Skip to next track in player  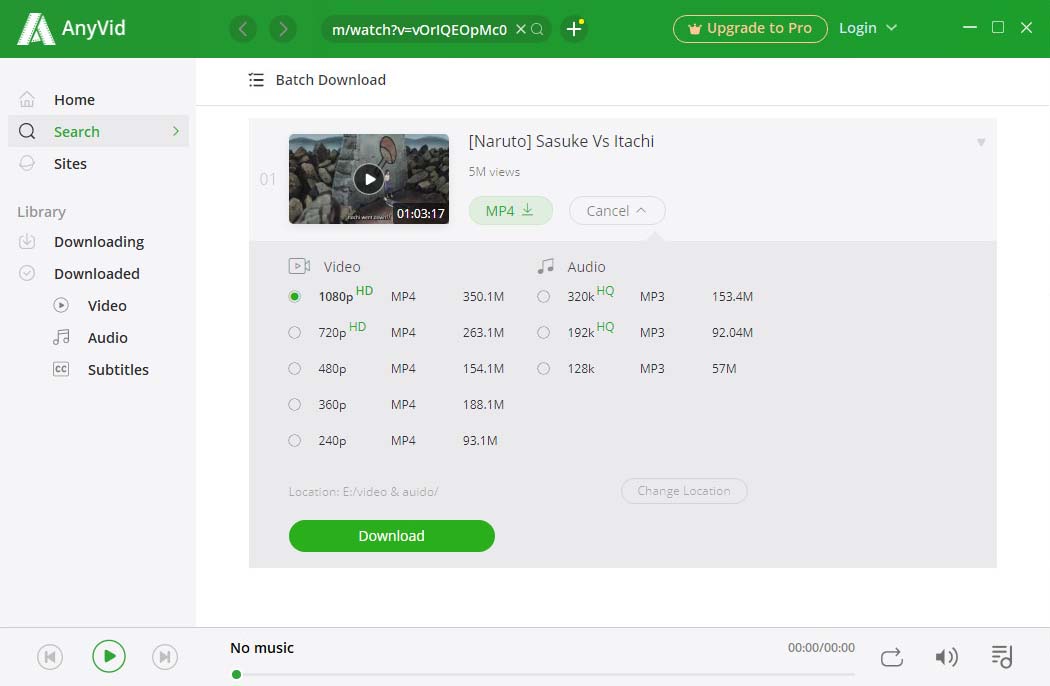click(165, 657)
